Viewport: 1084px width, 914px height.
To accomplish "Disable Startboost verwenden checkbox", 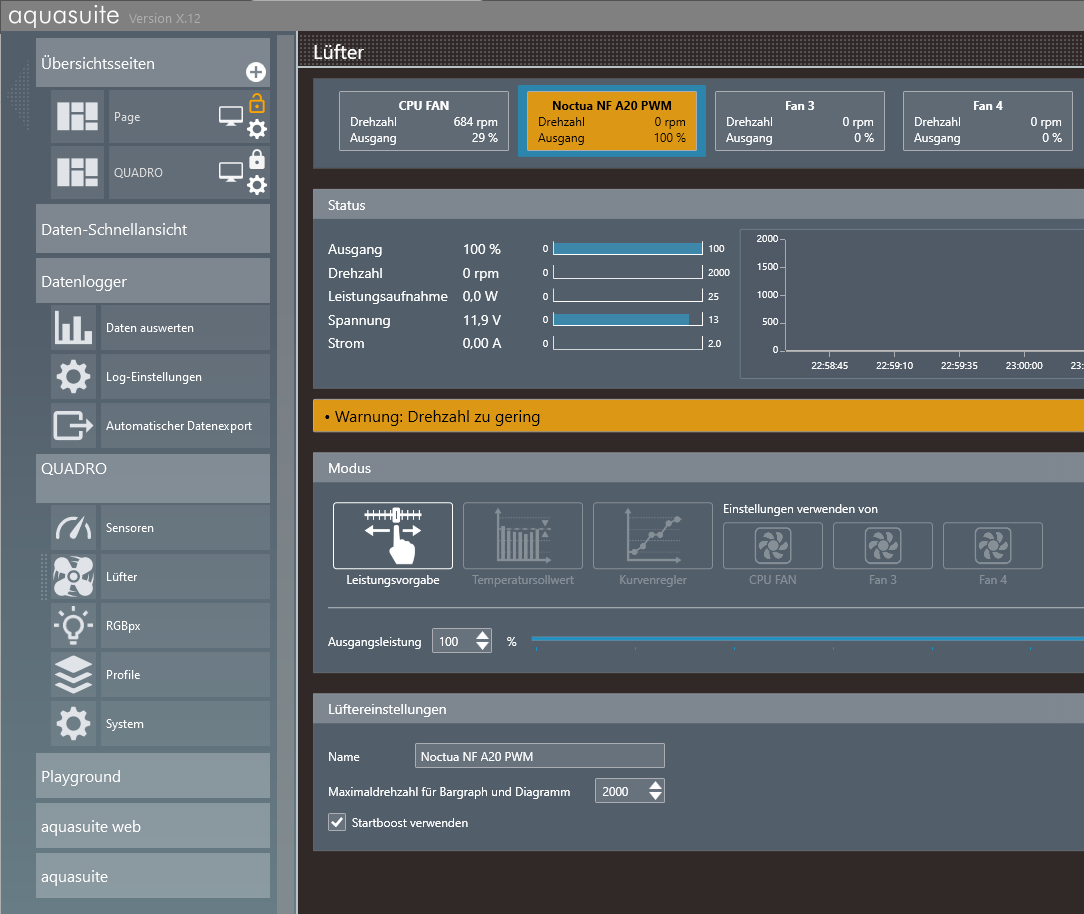I will coord(337,822).
